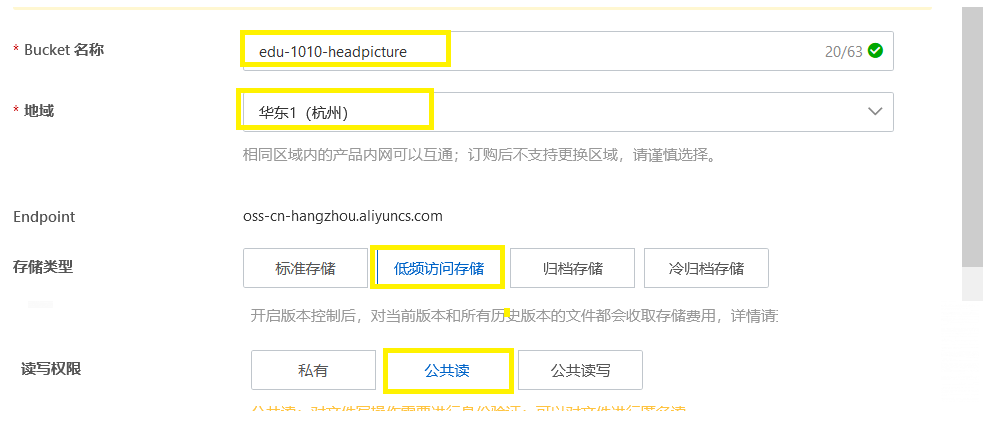
Task: Open the 地域 region dropdown
Action: pyautogui.click(x=567, y=113)
